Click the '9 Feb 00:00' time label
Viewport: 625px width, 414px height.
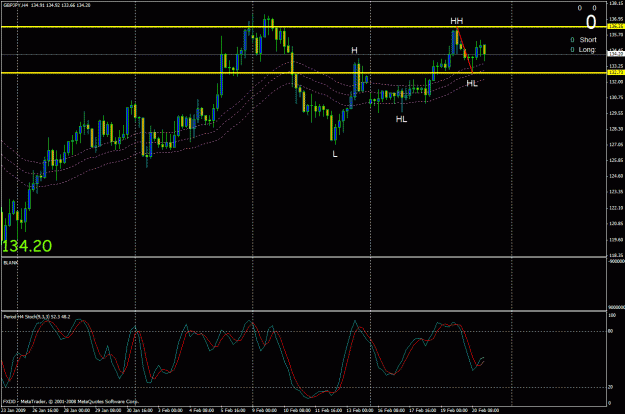point(265,410)
